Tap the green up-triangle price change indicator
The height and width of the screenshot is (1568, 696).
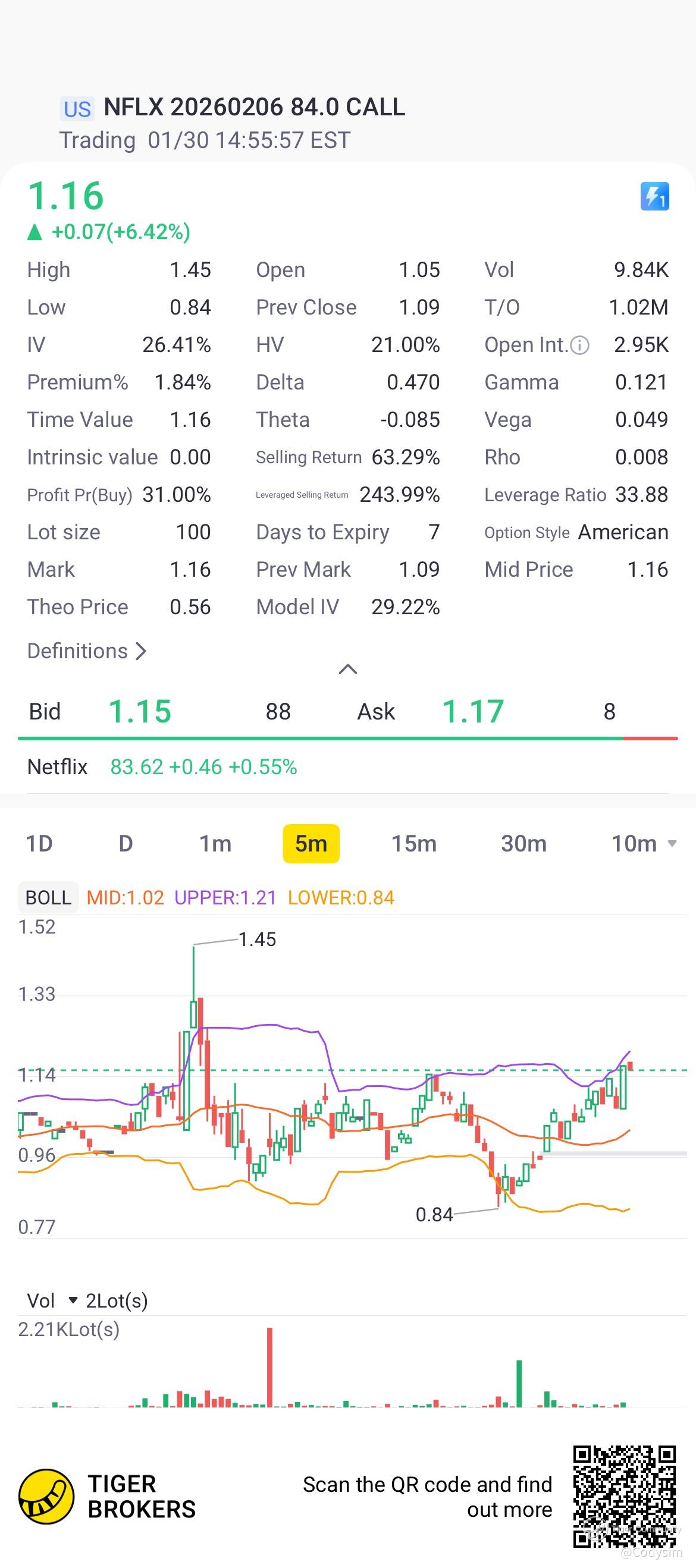(x=35, y=232)
